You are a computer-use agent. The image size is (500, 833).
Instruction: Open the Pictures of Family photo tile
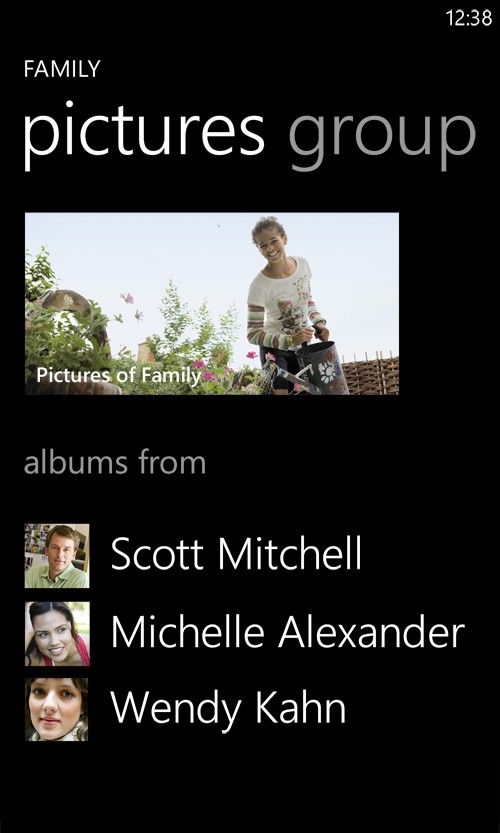211,303
